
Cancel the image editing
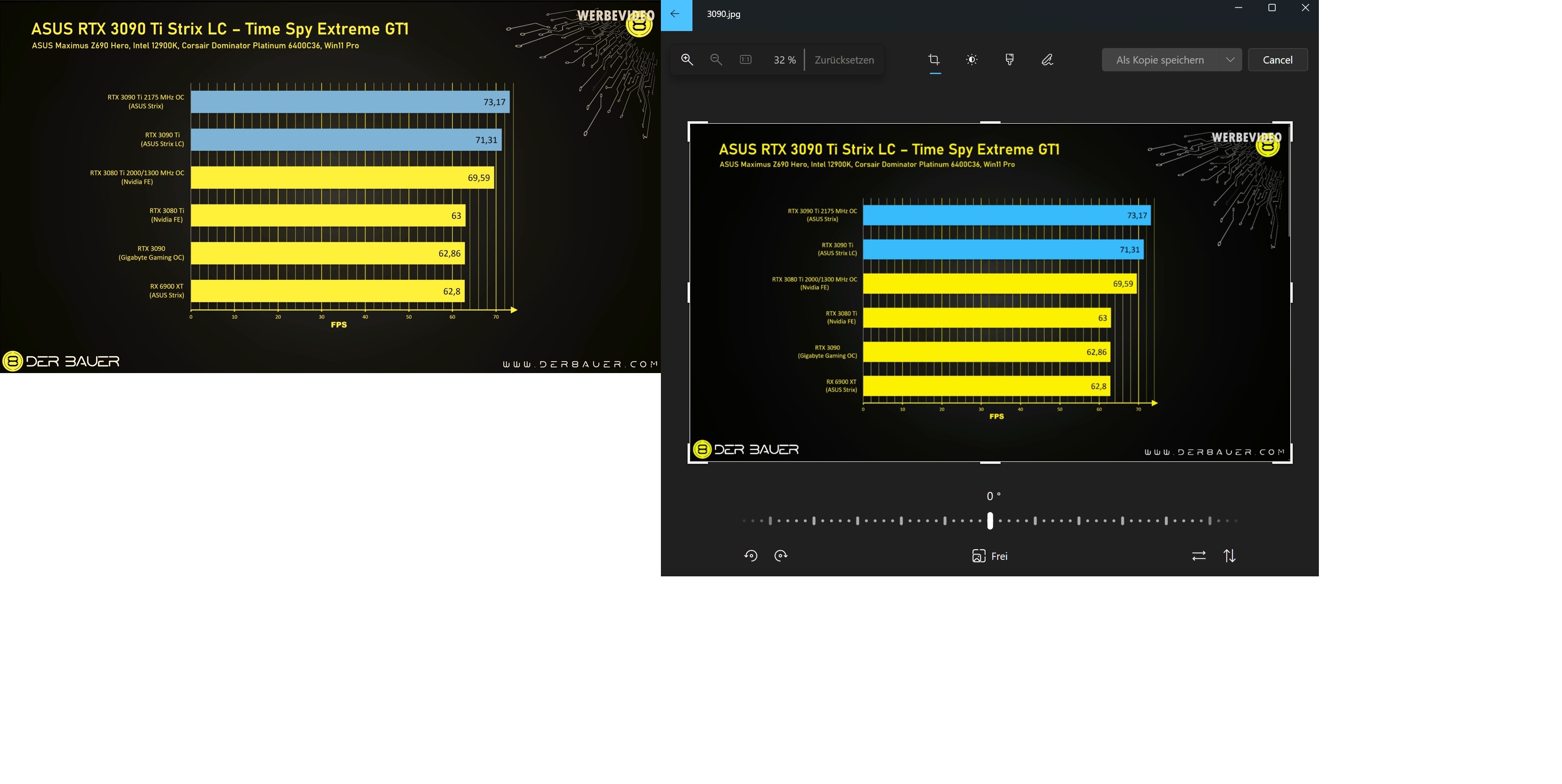point(1277,59)
